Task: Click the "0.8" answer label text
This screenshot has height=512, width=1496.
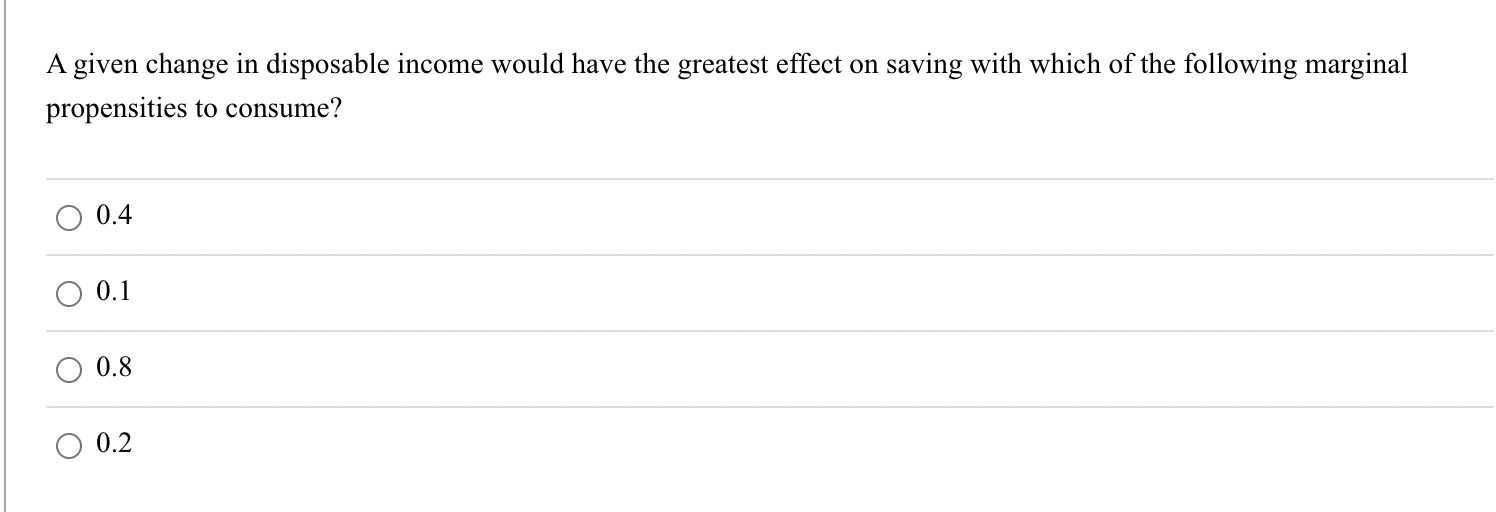Action: [114, 368]
